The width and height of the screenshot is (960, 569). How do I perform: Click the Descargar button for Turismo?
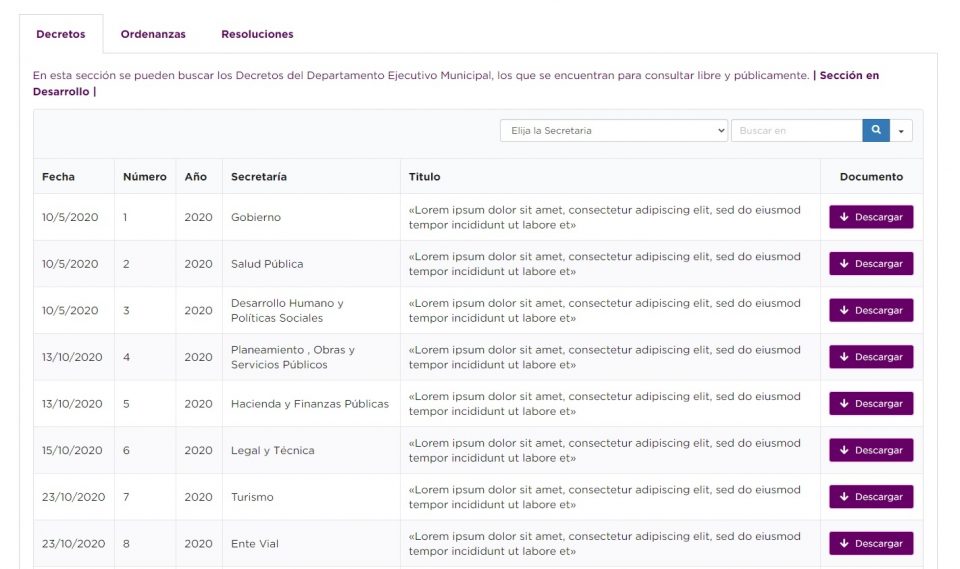tap(870, 497)
